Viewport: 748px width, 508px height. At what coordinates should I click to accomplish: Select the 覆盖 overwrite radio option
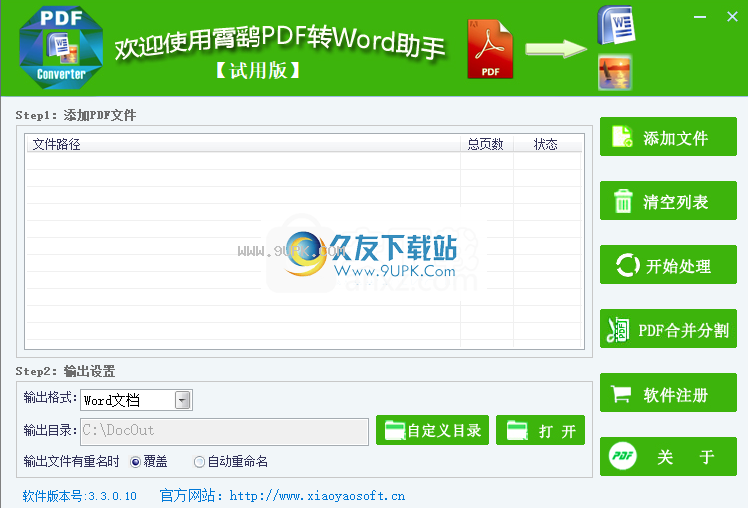(135, 462)
